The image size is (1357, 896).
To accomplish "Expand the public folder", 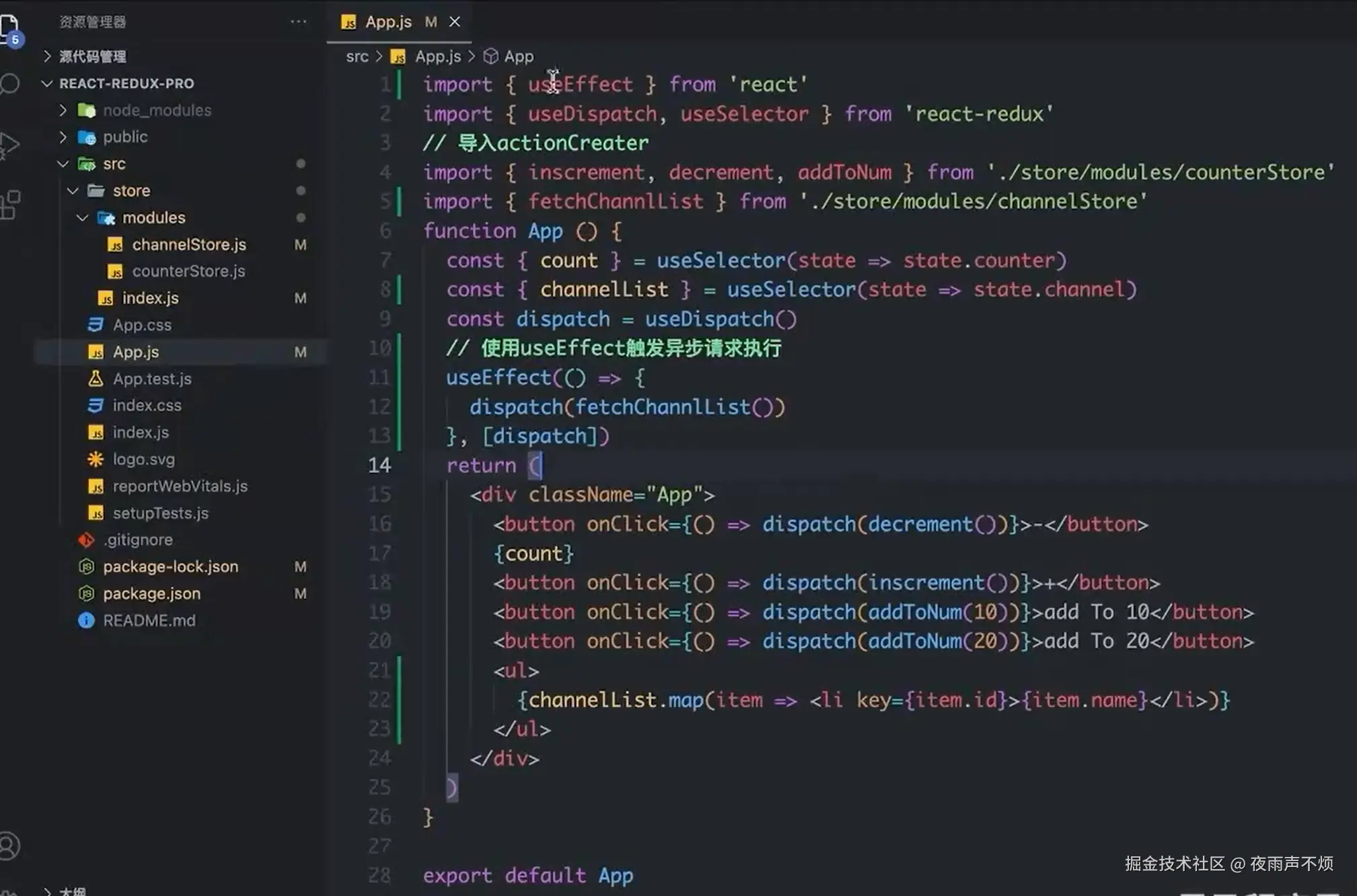I will click(63, 137).
